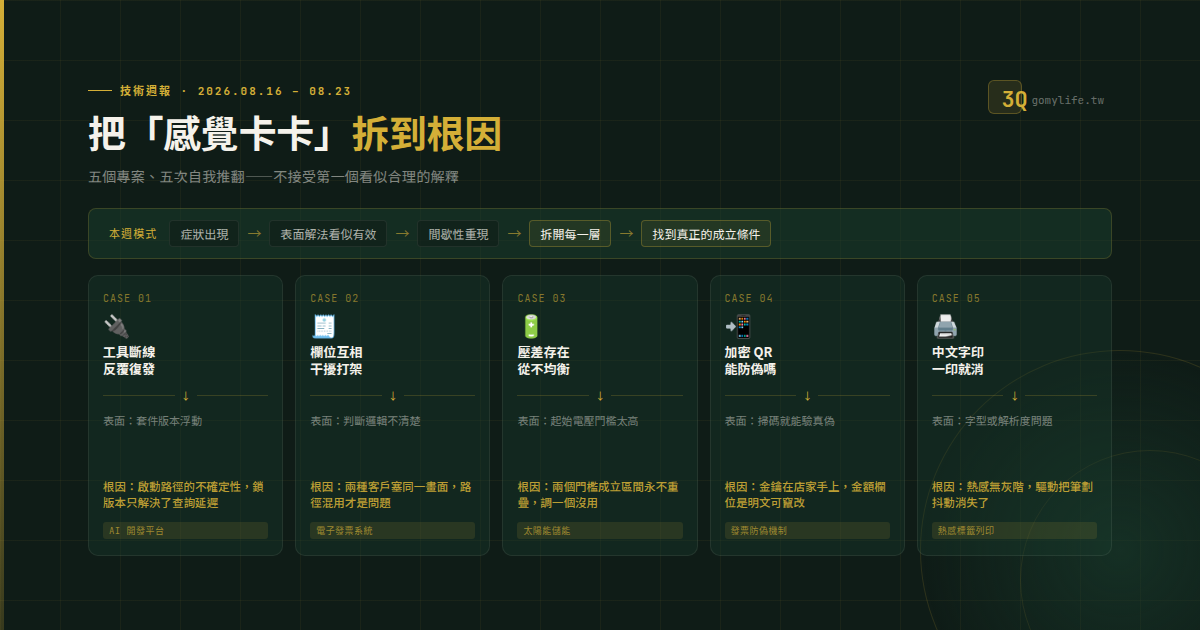Image resolution: width=1200 pixels, height=630 pixels.
Task: Click the header 技術週報 · 2026.08.16 – 08.23
Action: click(x=235, y=90)
